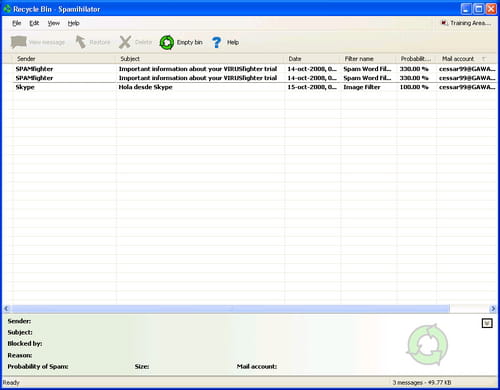Sort messages by the Date column header

click(313, 59)
